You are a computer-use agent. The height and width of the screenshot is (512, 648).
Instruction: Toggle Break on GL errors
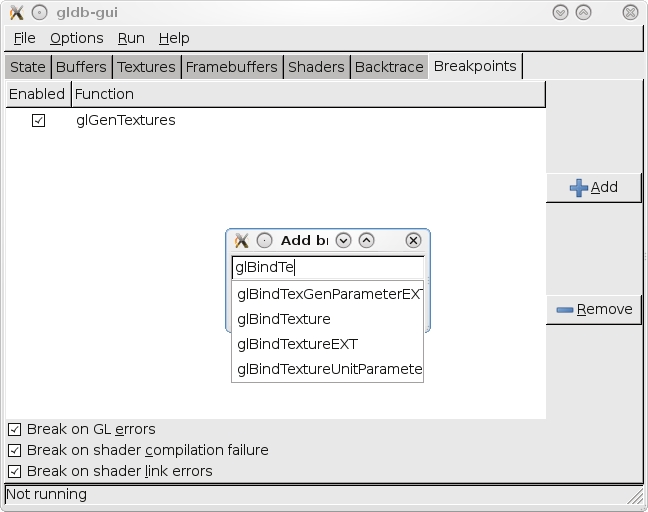tap(14, 429)
